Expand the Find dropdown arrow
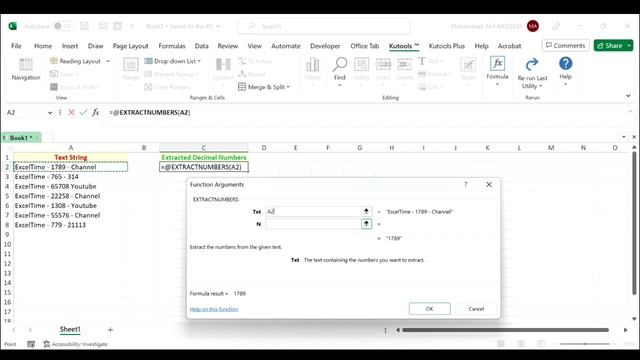The image size is (640, 360). 340,85
